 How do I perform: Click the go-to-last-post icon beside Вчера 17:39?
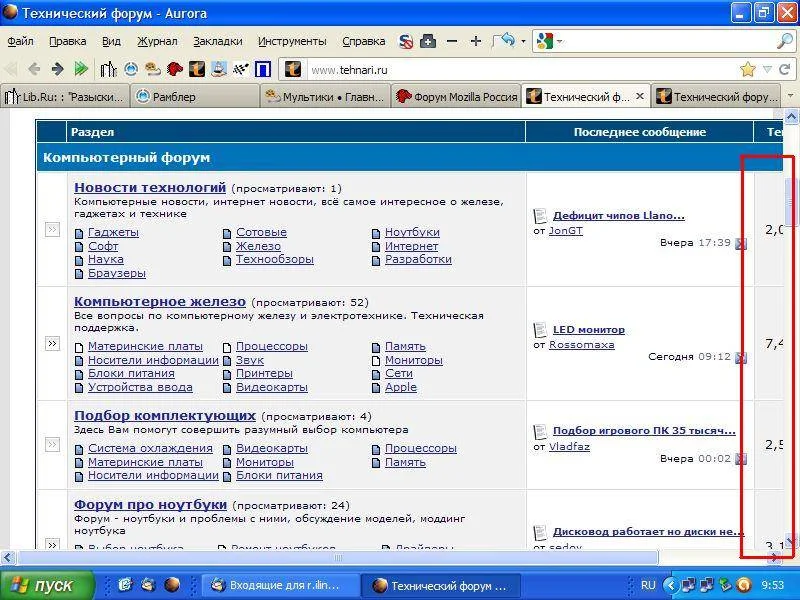click(x=741, y=243)
